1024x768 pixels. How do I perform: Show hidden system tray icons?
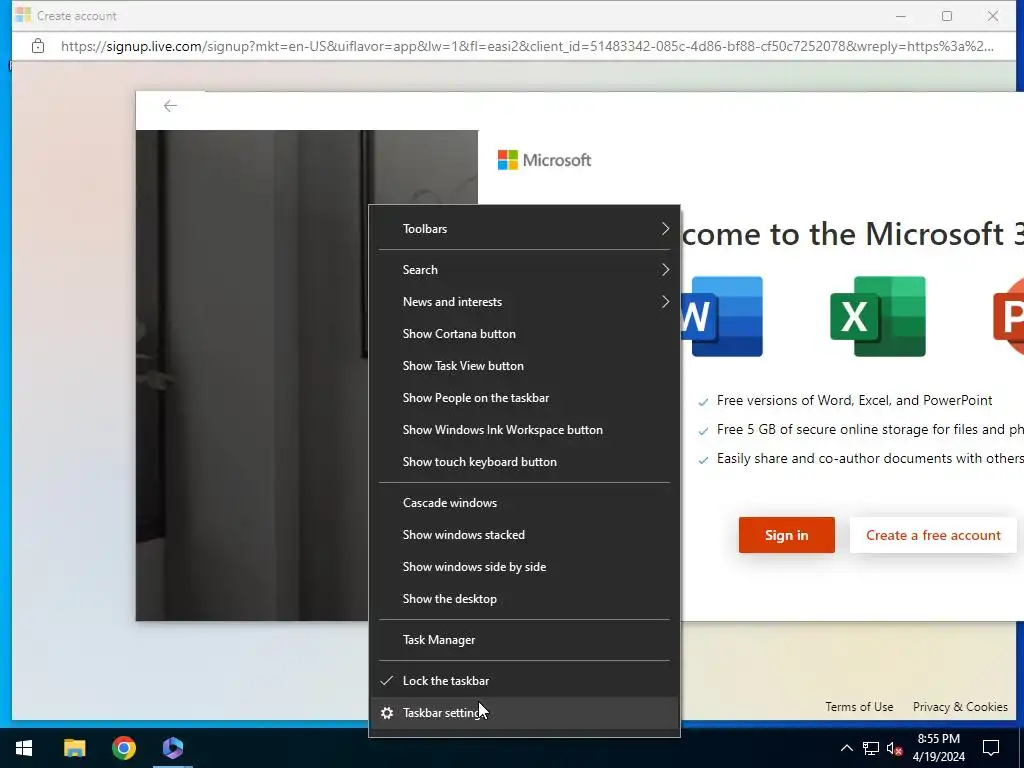click(846, 748)
